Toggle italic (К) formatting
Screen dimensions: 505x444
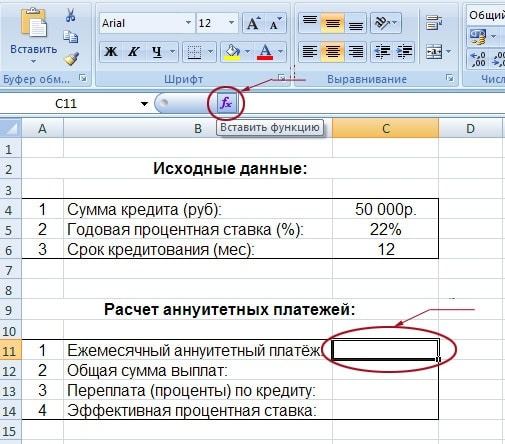[134, 52]
